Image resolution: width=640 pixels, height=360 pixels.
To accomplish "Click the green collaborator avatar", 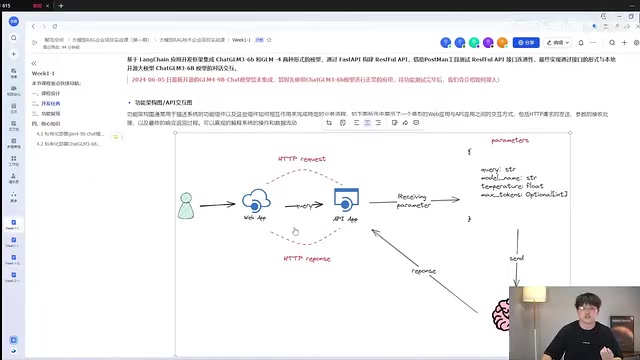I will pos(474,42).
